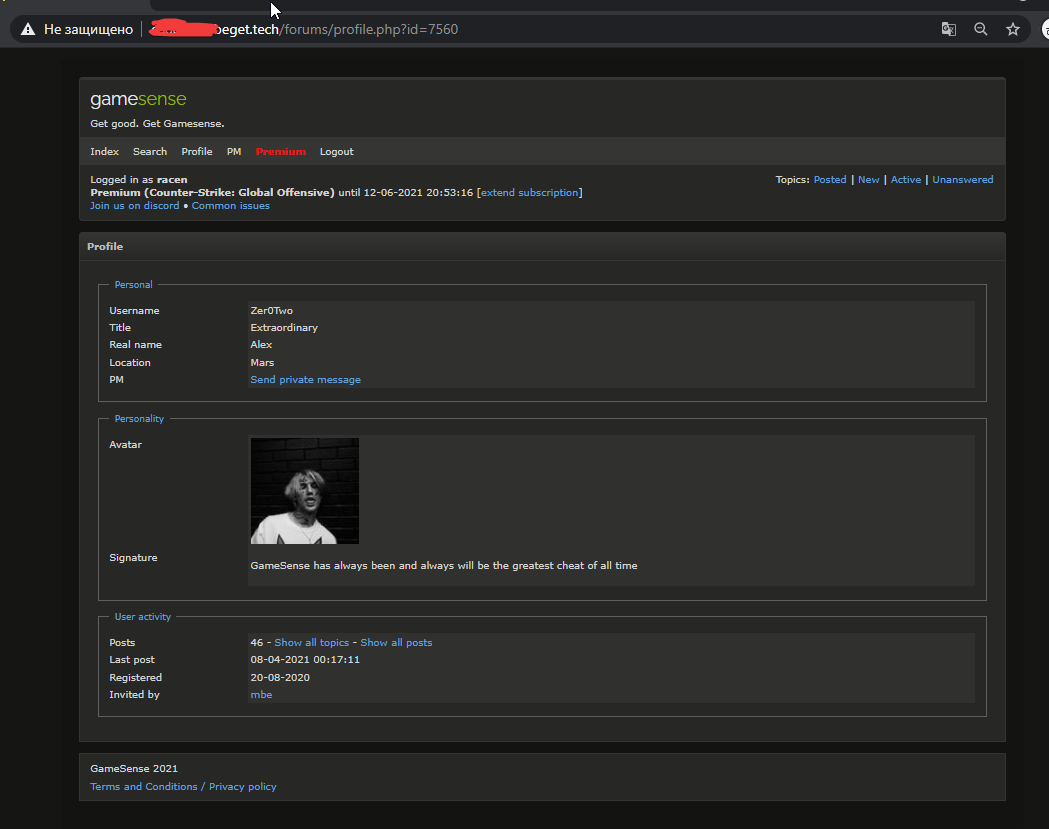Screen dimensions: 1049x829
Task: Open the Common issues link
Action: click(x=231, y=205)
